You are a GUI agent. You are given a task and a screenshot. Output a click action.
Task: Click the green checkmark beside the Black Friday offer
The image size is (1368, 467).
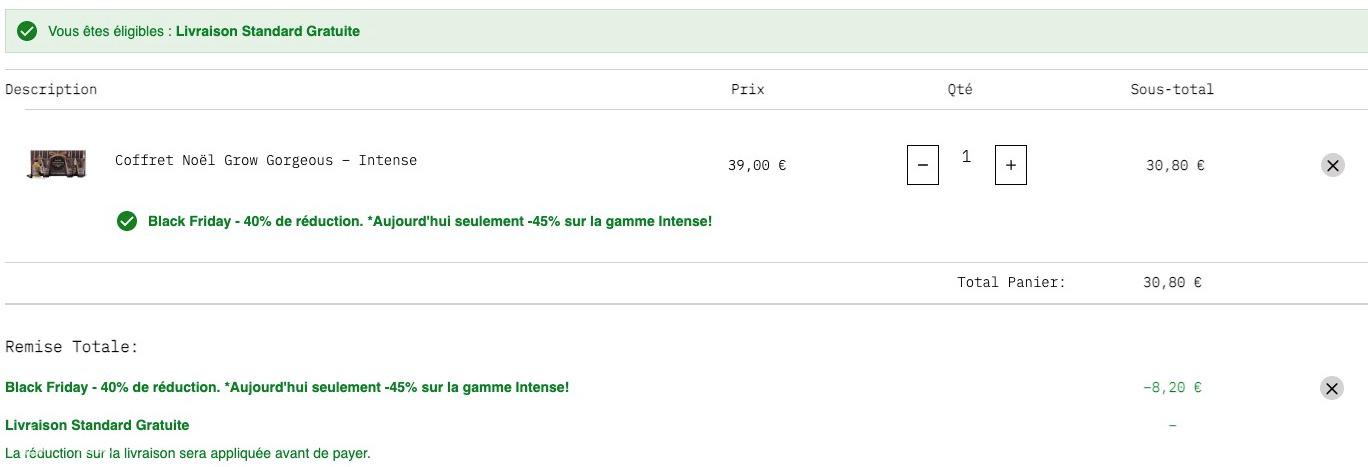[x=127, y=221]
